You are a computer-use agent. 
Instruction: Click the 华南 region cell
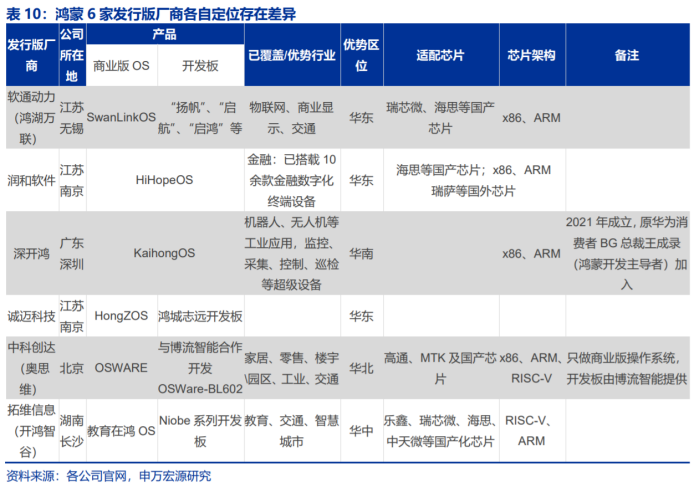click(x=362, y=253)
